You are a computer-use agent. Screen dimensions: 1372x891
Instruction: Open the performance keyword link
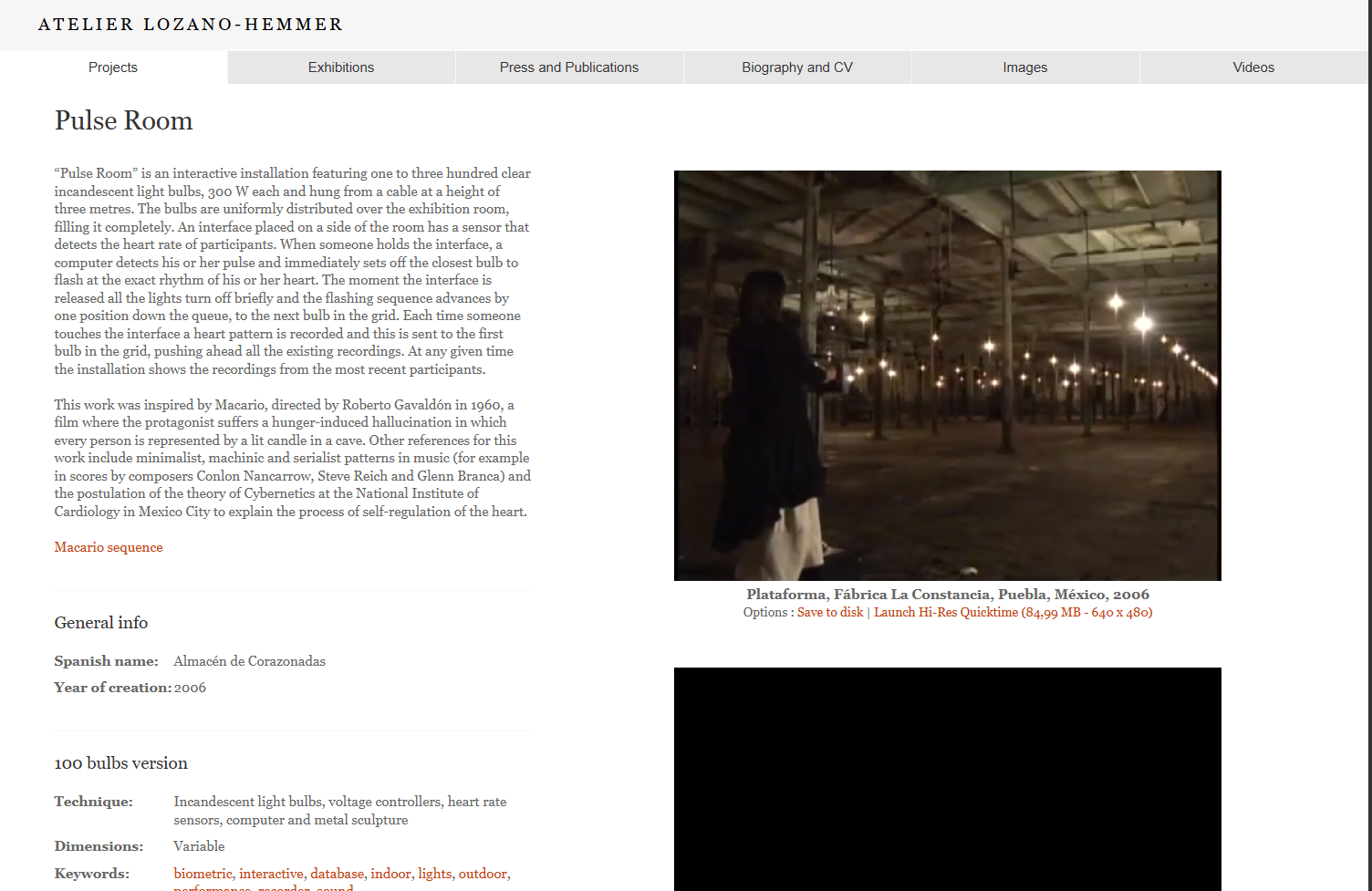(x=212, y=889)
